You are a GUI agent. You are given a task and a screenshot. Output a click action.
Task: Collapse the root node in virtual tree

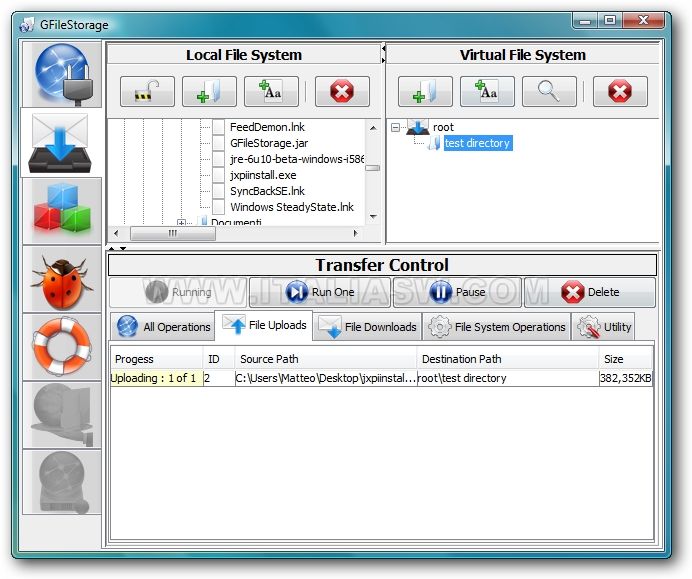click(x=395, y=128)
